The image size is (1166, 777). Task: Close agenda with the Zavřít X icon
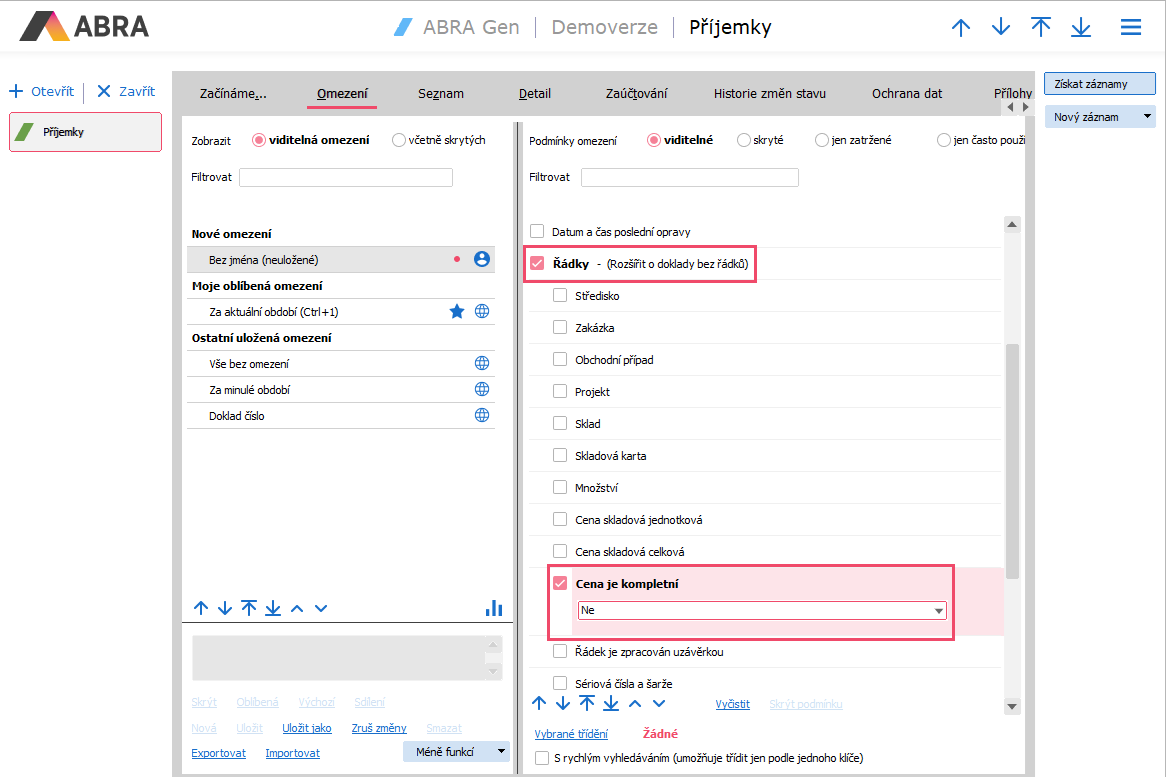point(103,92)
